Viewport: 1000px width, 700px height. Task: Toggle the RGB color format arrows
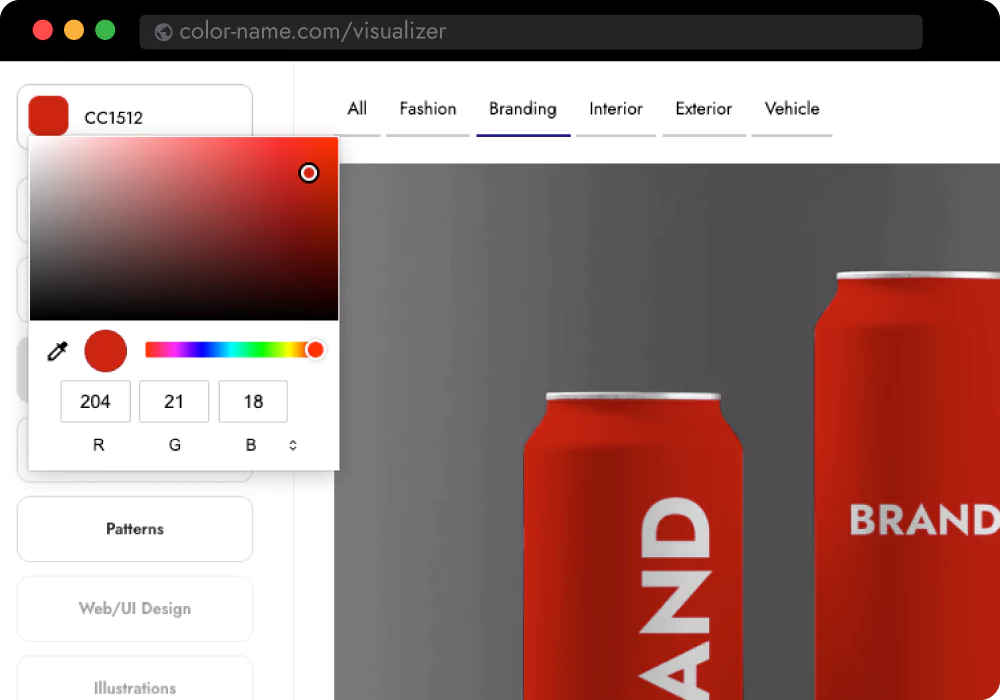point(293,445)
